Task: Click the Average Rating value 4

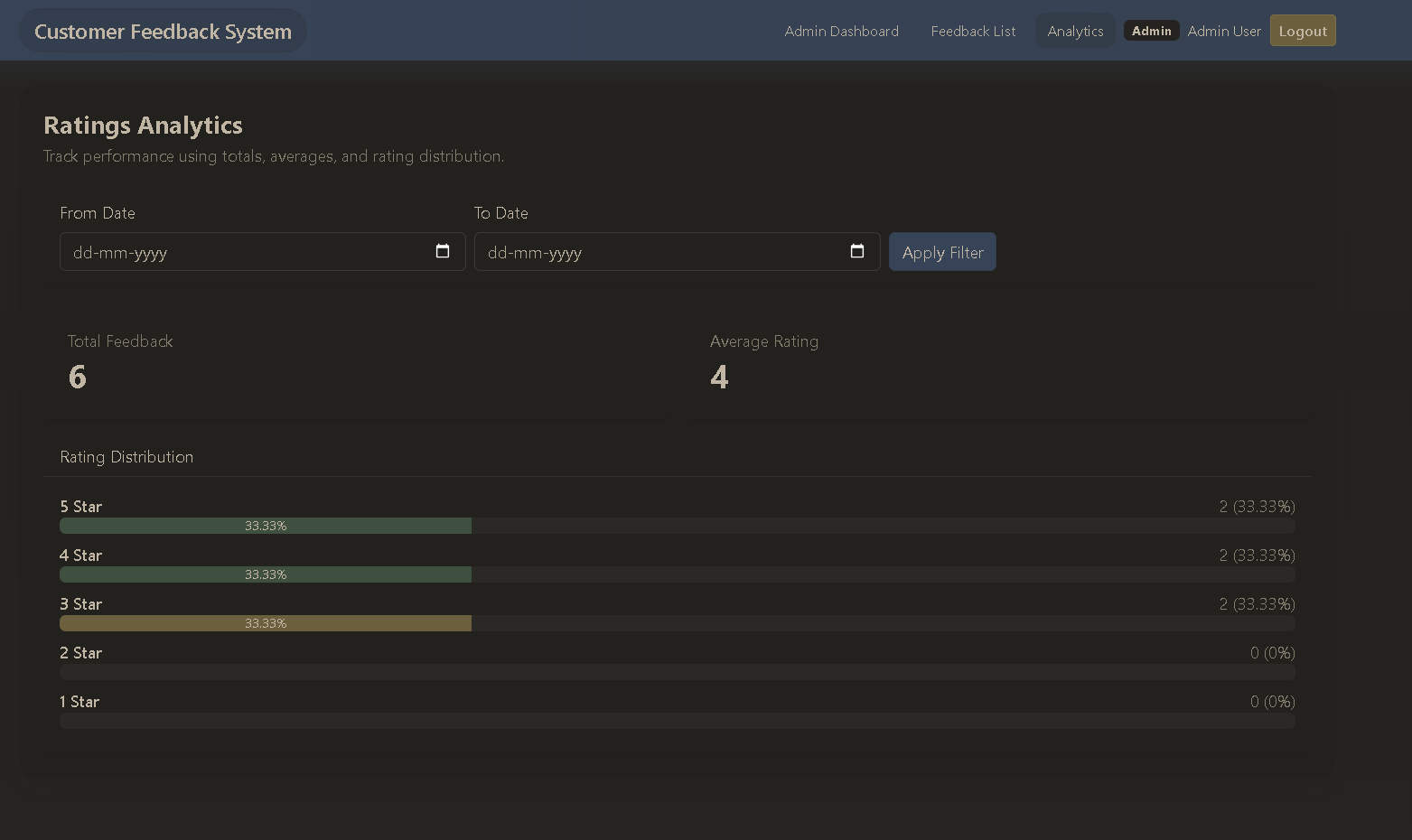Action: 719,377
